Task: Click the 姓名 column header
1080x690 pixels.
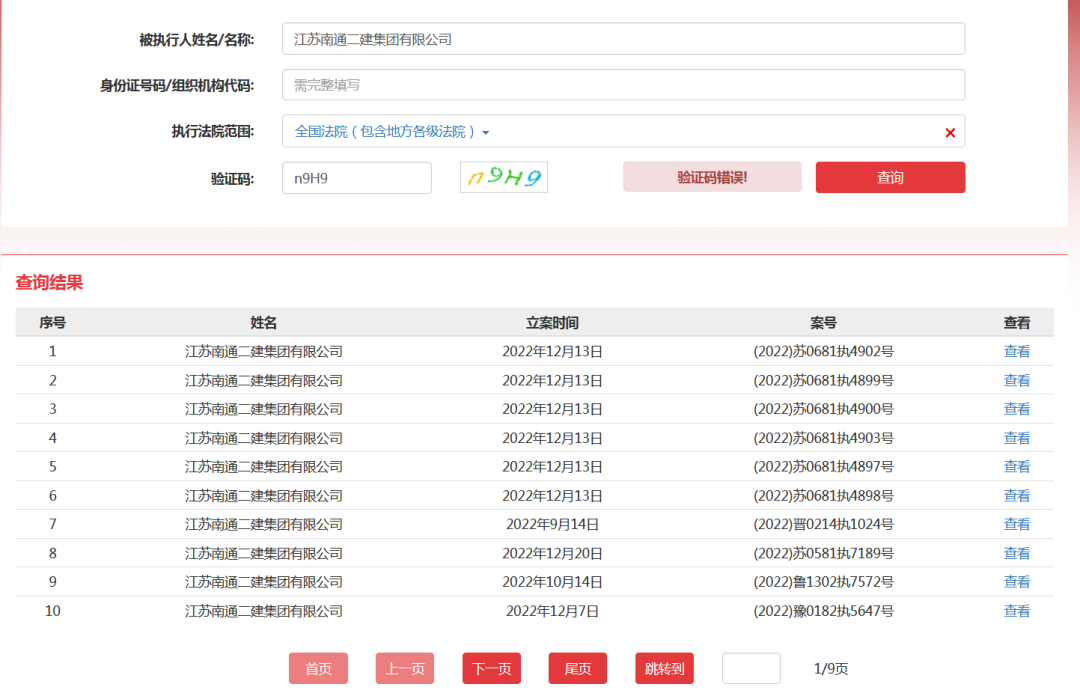Action: (264, 322)
